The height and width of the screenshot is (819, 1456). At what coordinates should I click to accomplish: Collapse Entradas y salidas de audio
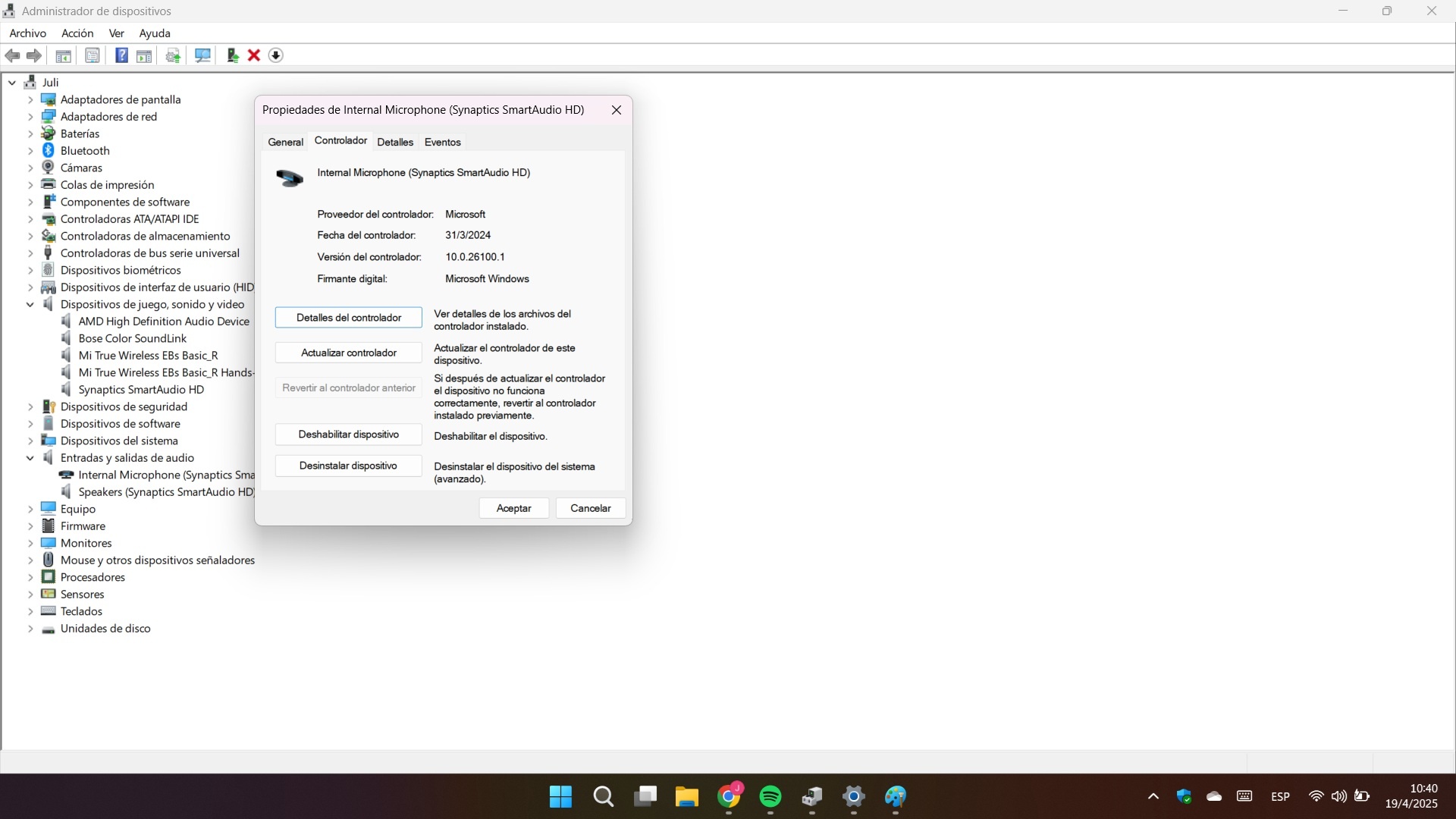coord(30,458)
